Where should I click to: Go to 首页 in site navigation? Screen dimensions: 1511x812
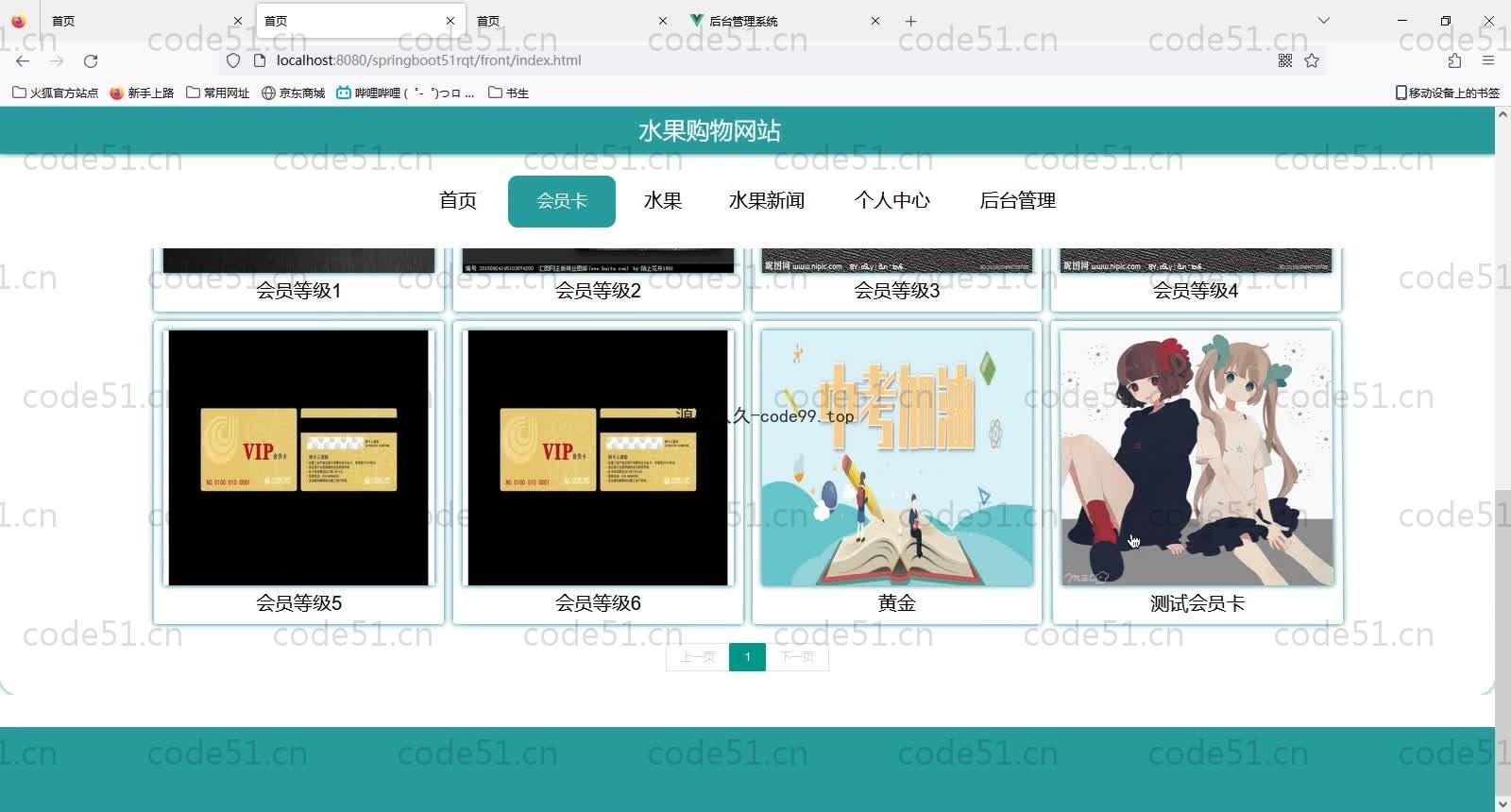[458, 201]
